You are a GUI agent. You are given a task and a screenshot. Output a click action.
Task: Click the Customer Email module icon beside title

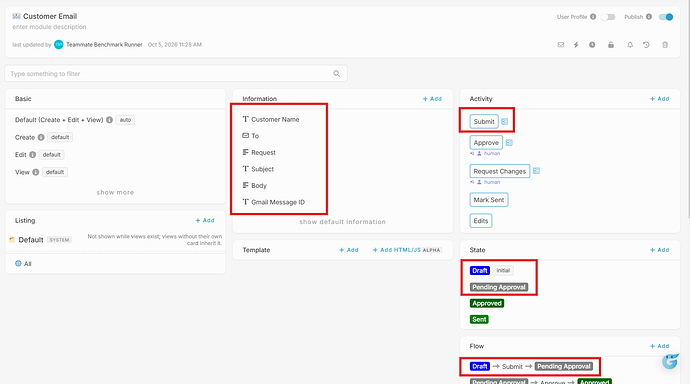click(x=16, y=16)
